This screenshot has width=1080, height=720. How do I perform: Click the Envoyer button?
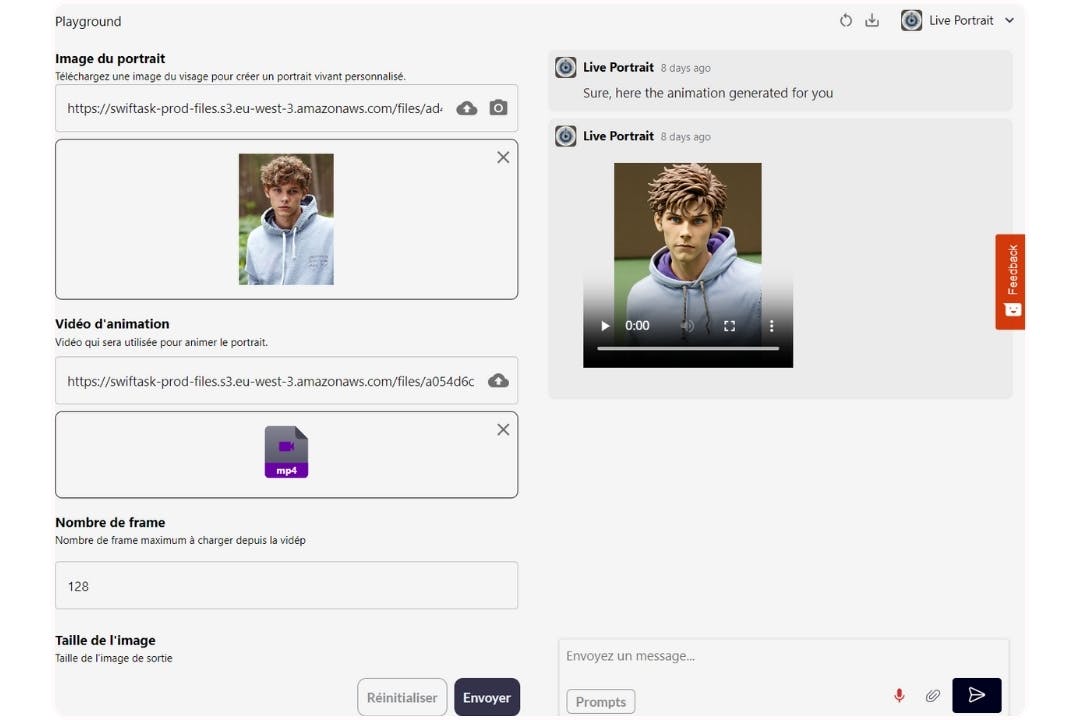[x=487, y=697]
